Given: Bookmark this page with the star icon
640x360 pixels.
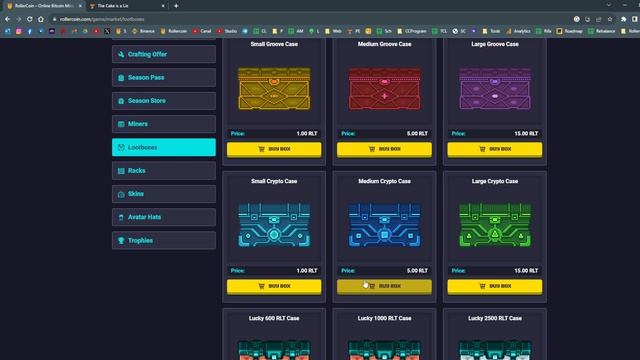Looking at the screenshot, I should pos(610,19).
